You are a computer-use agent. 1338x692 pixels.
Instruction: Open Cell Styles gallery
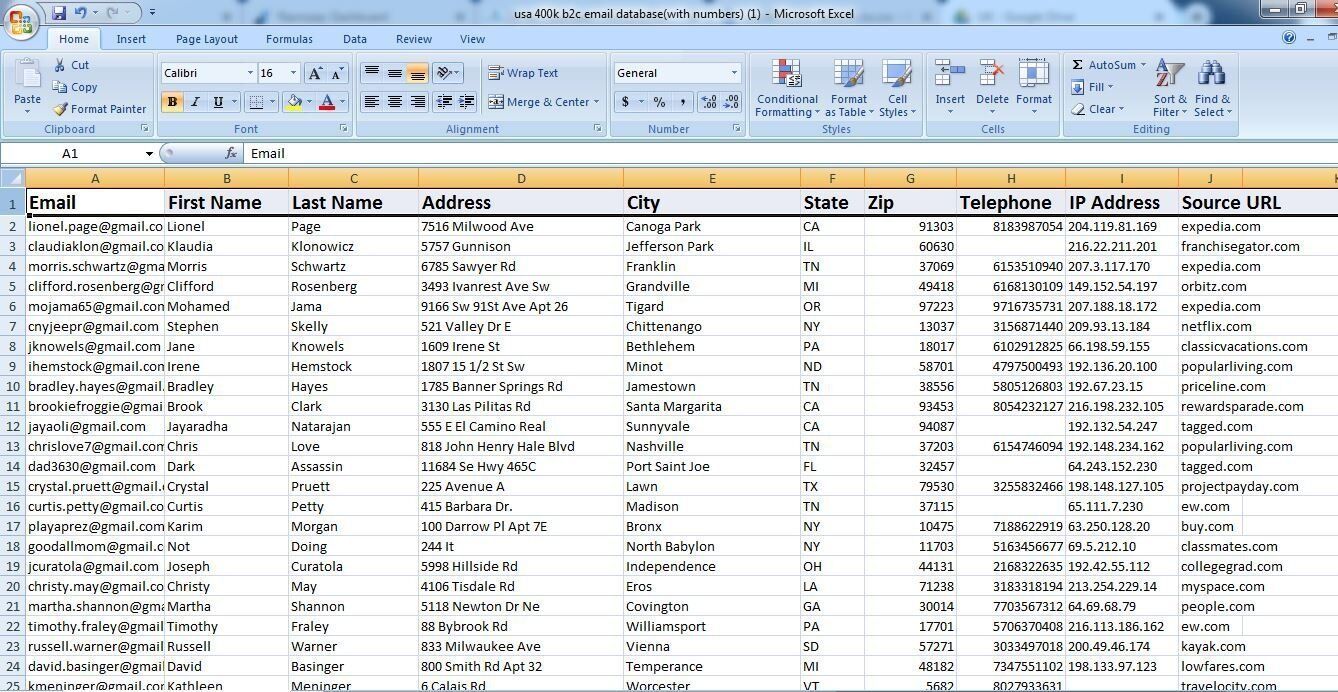897,88
